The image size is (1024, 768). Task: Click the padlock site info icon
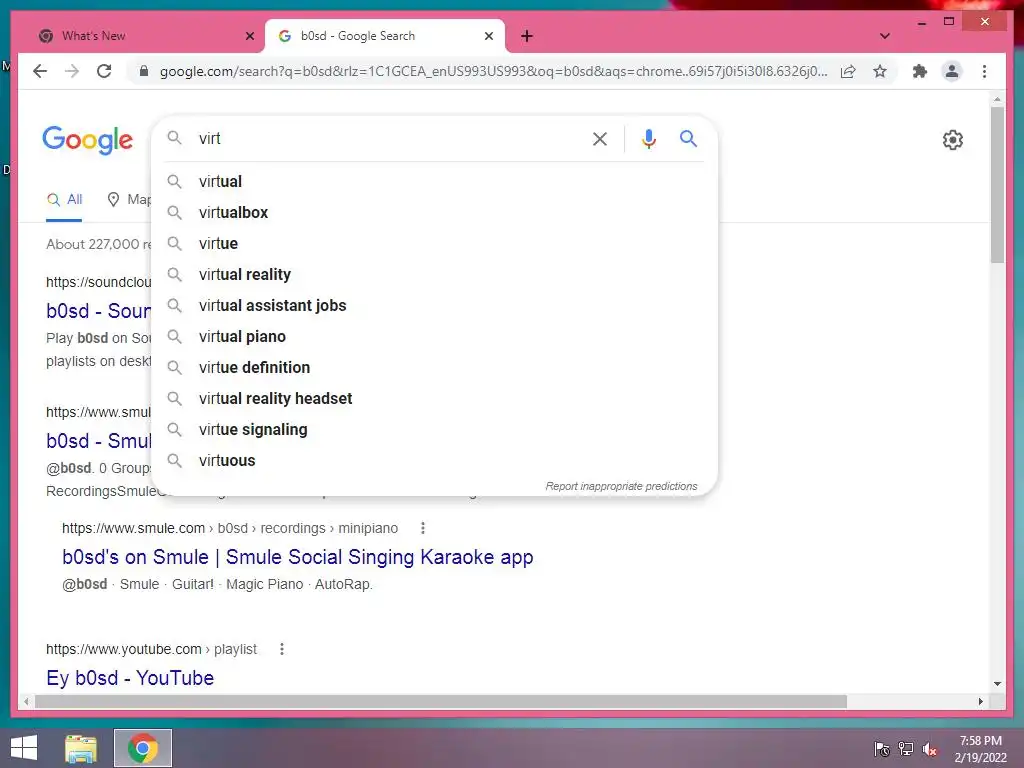144,71
